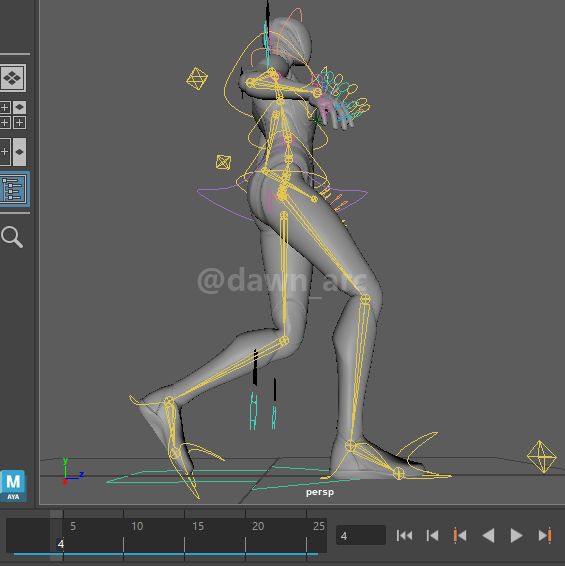The width and height of the screenshot is (565, 566).
Task: Click the persp camera label
Action: point(320,492)
